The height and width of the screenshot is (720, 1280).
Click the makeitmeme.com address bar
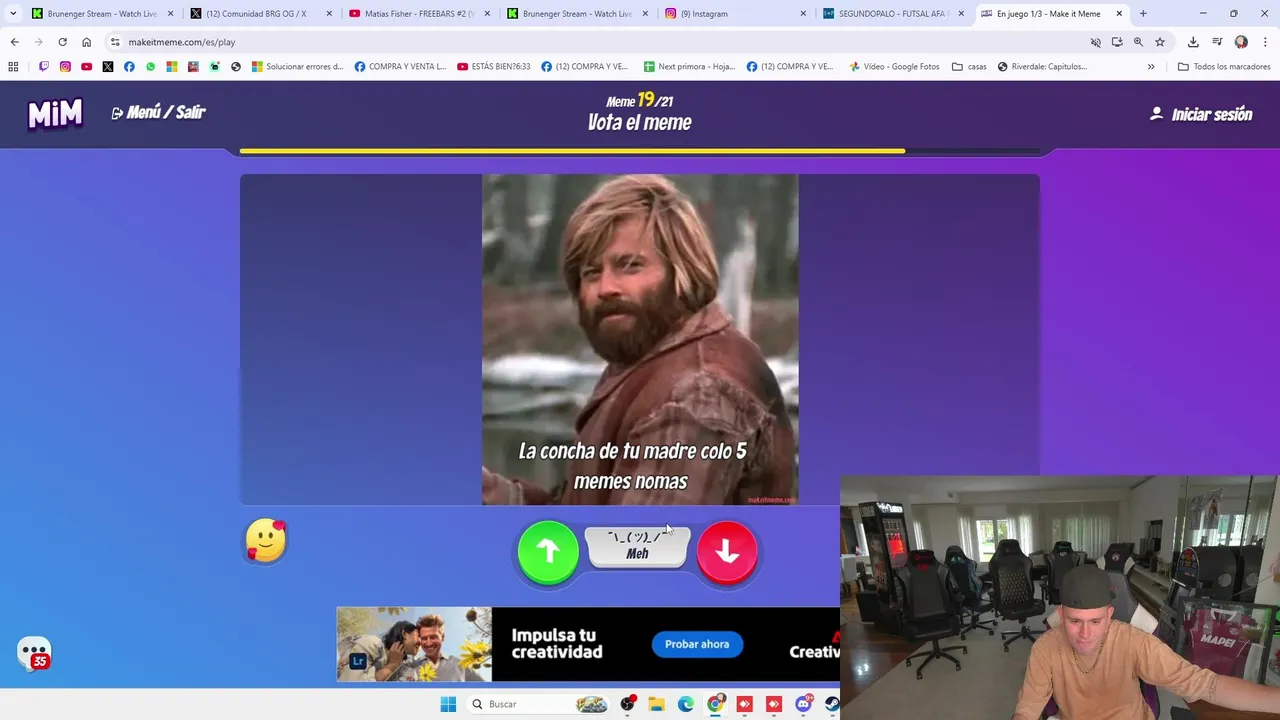click(600, 42)
